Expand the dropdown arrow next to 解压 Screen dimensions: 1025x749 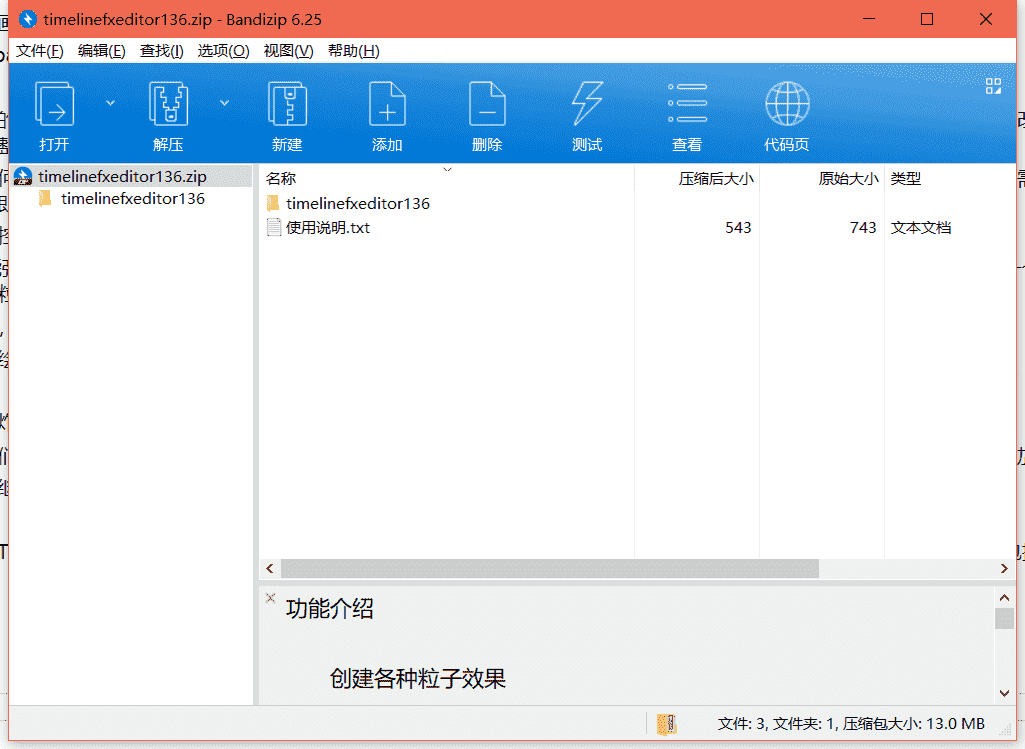pyautogui.click(x=224, y=103)
